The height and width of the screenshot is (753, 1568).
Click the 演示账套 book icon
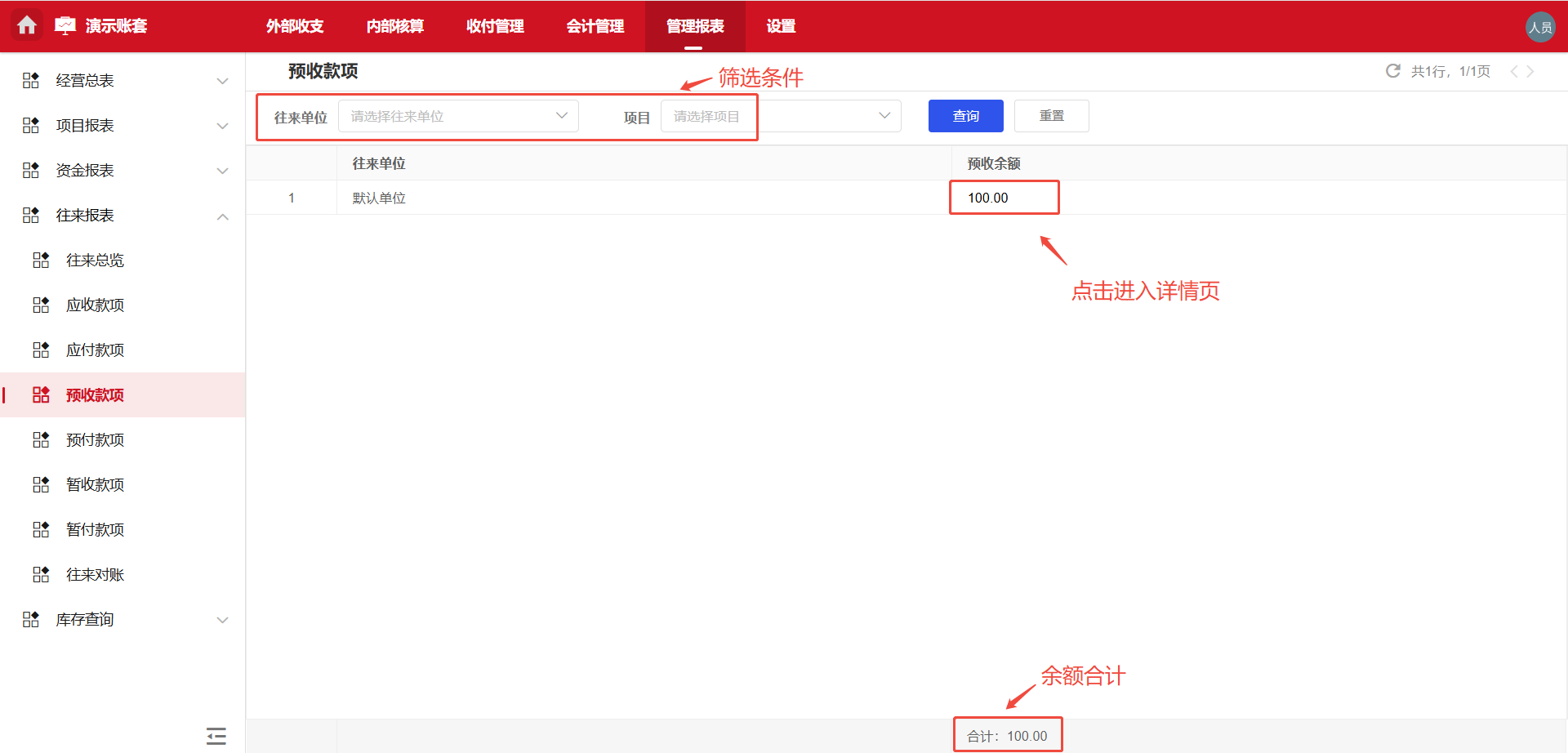point(65,25)
